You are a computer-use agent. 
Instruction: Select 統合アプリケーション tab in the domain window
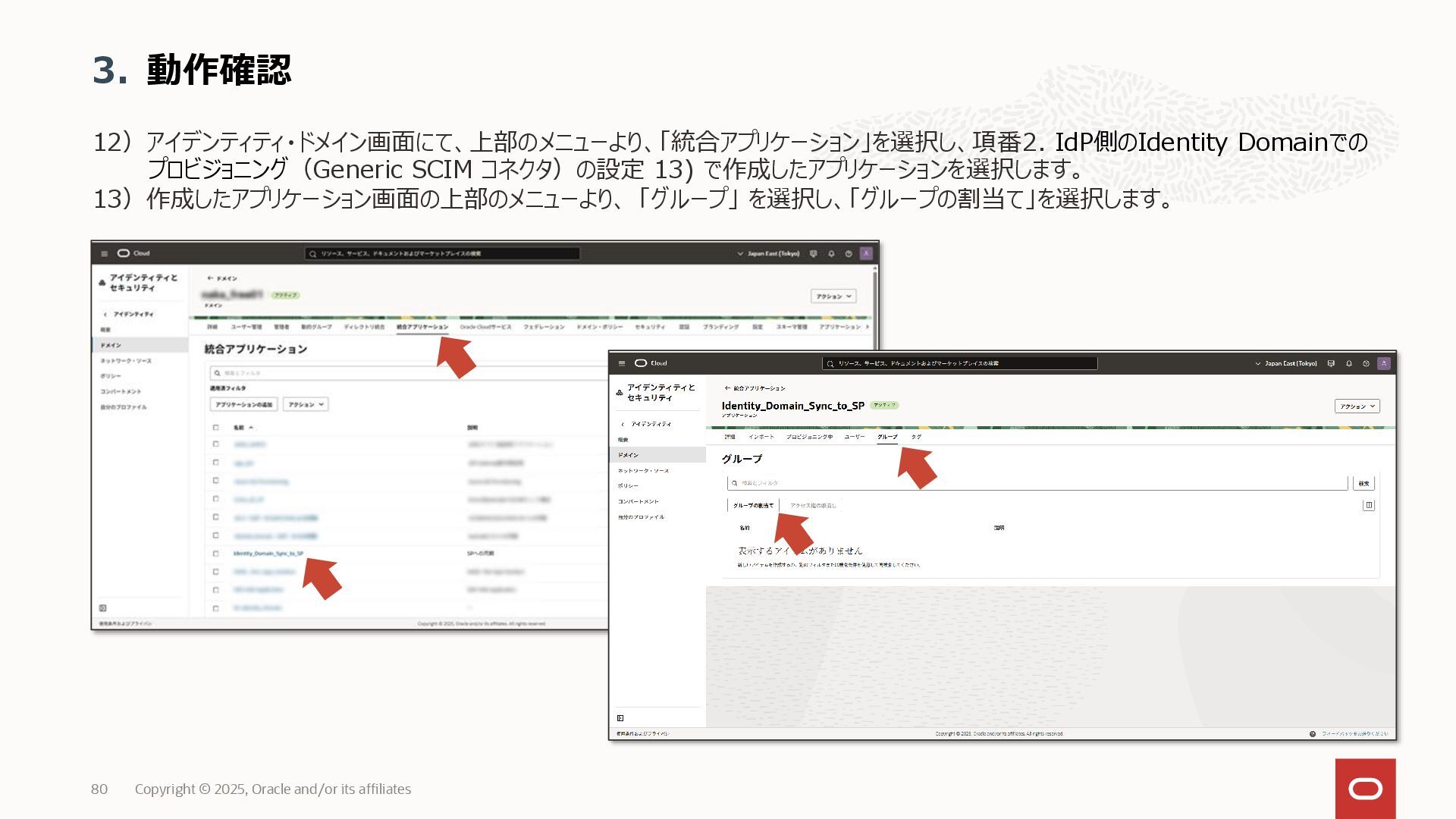422,327
